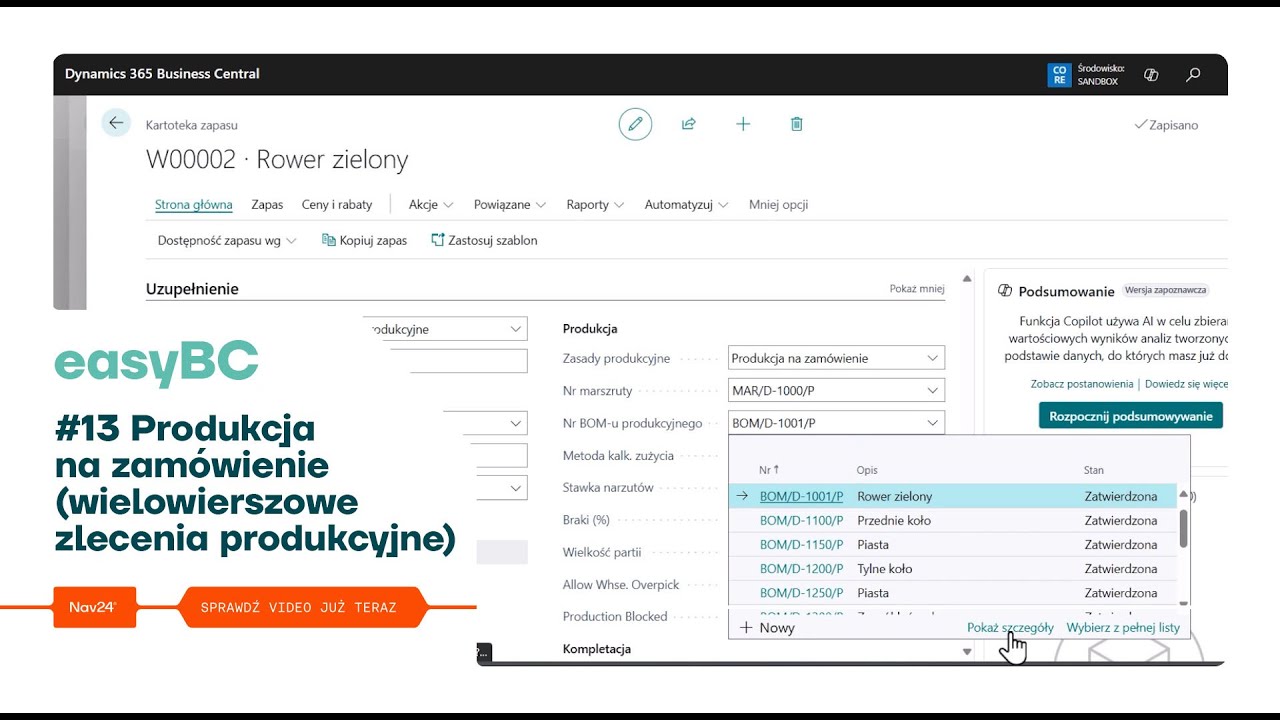
Task: Click the Pokaż szczegóły link
Action: (1010, 628)
